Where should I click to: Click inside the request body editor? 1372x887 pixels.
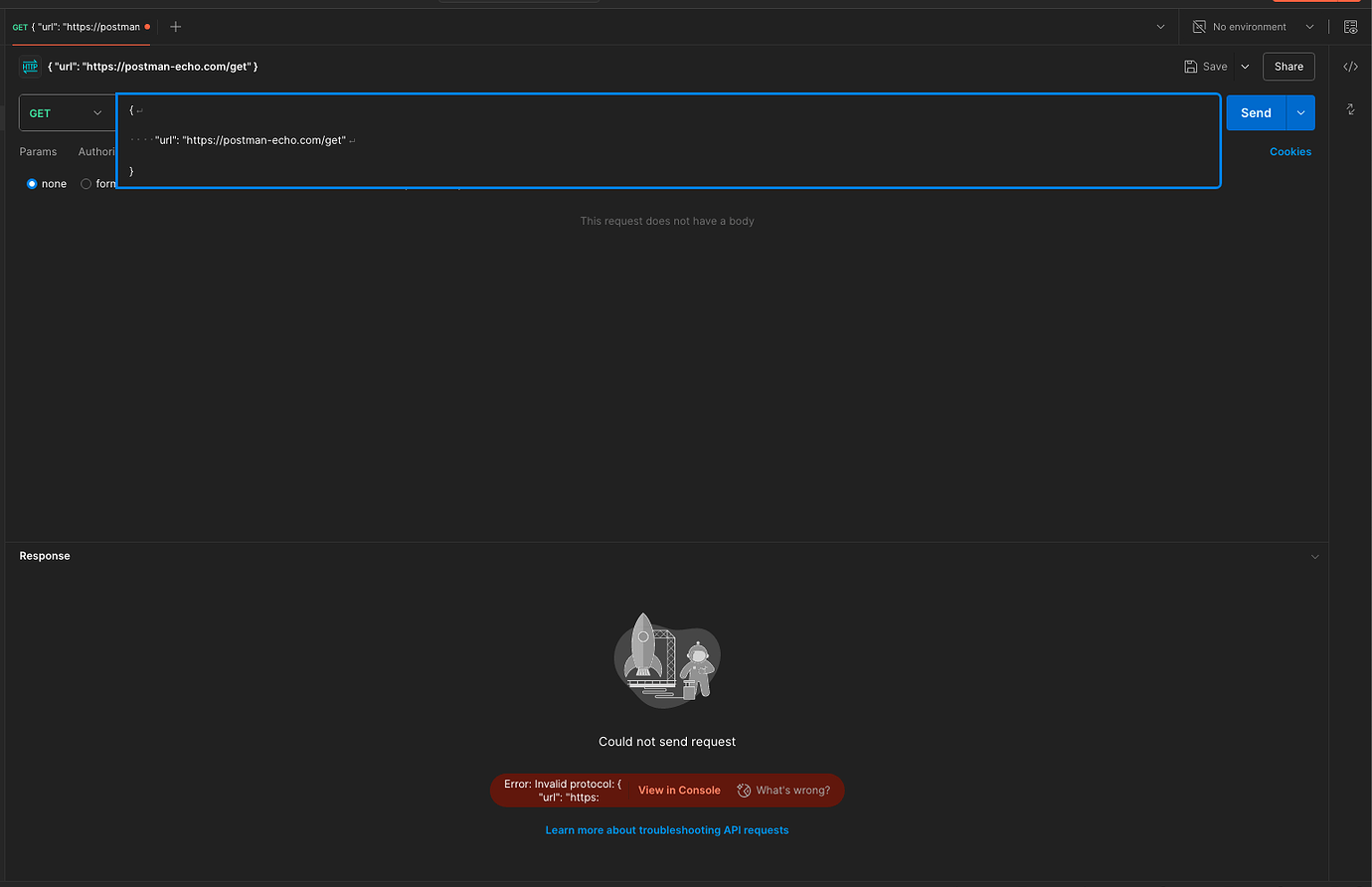click(666, 140)
